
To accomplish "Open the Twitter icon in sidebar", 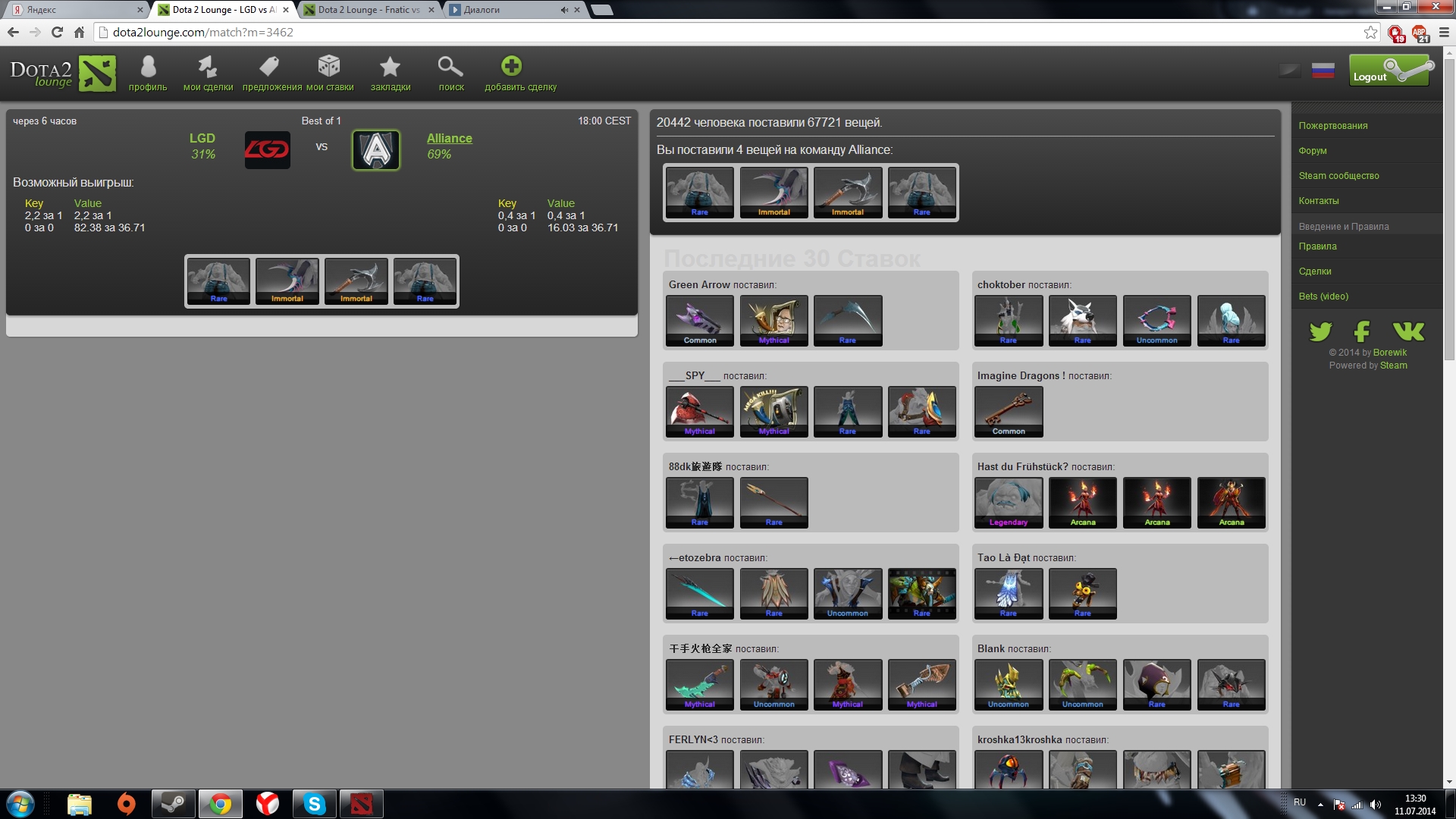I will [1320, 331].
